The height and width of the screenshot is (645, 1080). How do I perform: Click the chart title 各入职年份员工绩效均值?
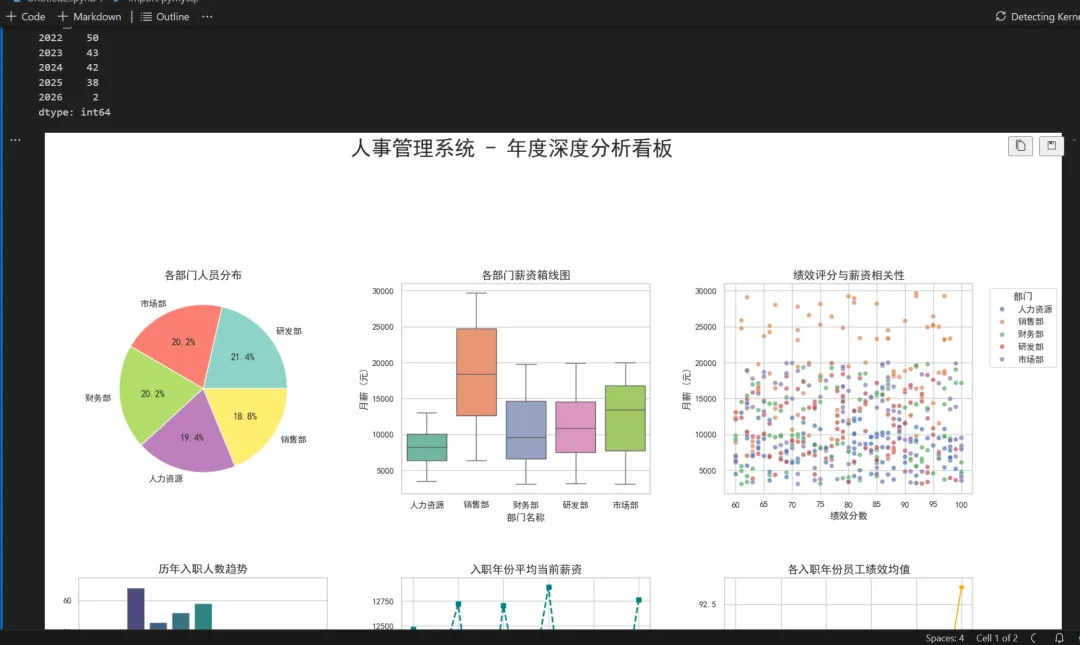849,569
